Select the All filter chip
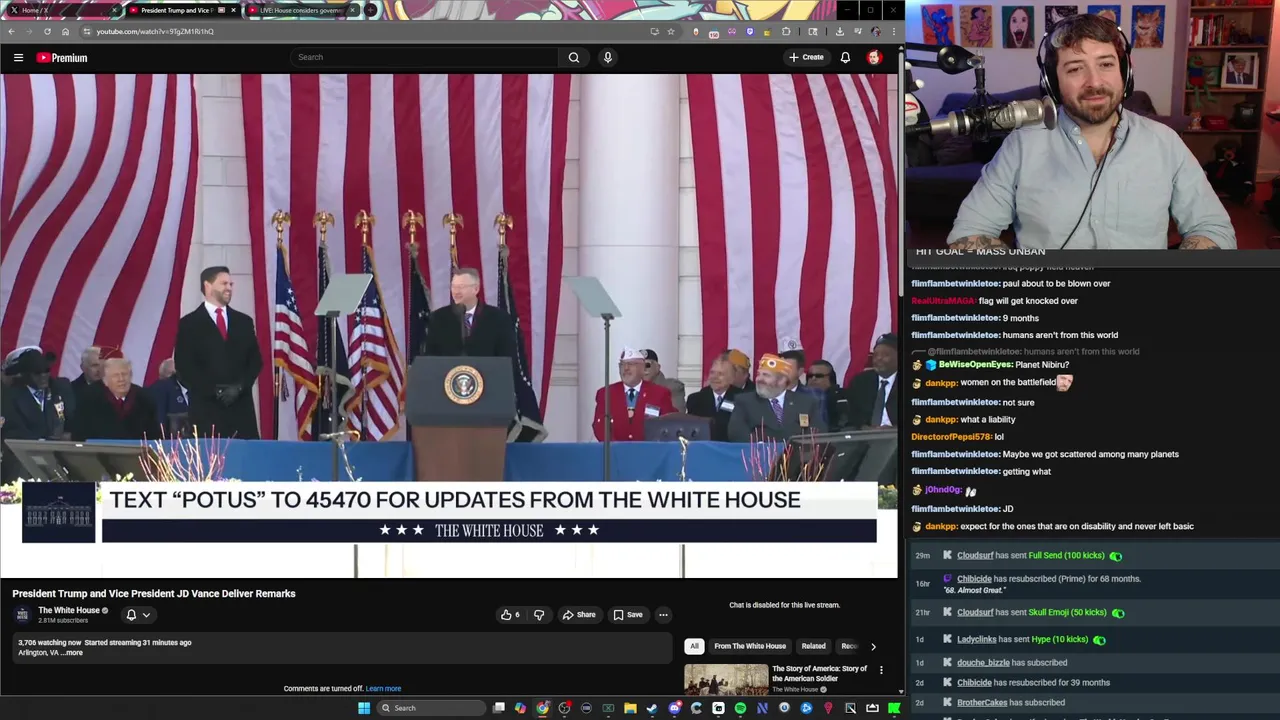 tap(694, 646)
